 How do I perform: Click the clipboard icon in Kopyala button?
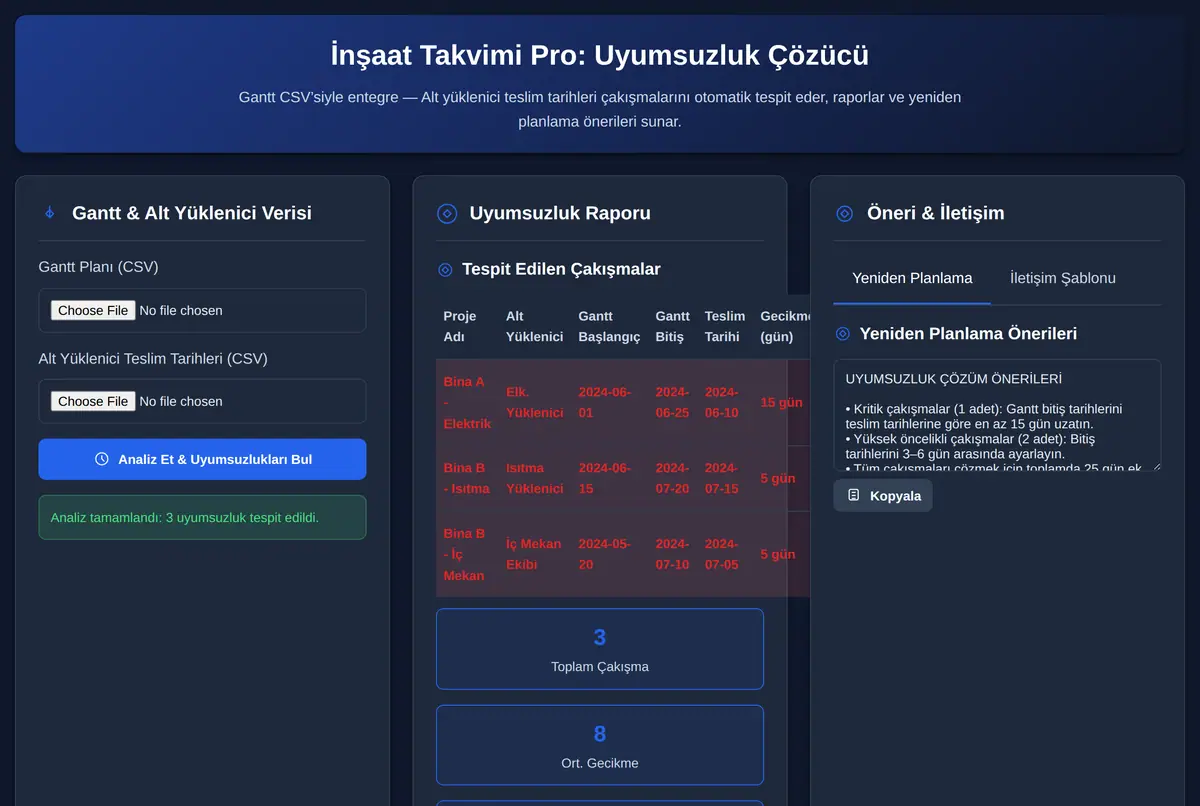(853, 495)
